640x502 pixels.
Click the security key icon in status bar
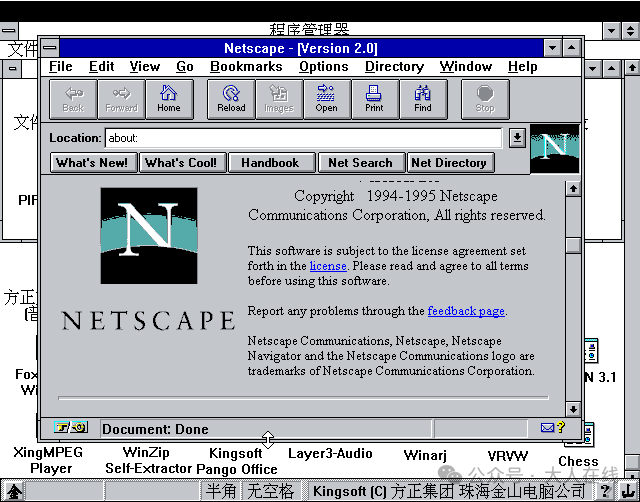tap(71, 428)
